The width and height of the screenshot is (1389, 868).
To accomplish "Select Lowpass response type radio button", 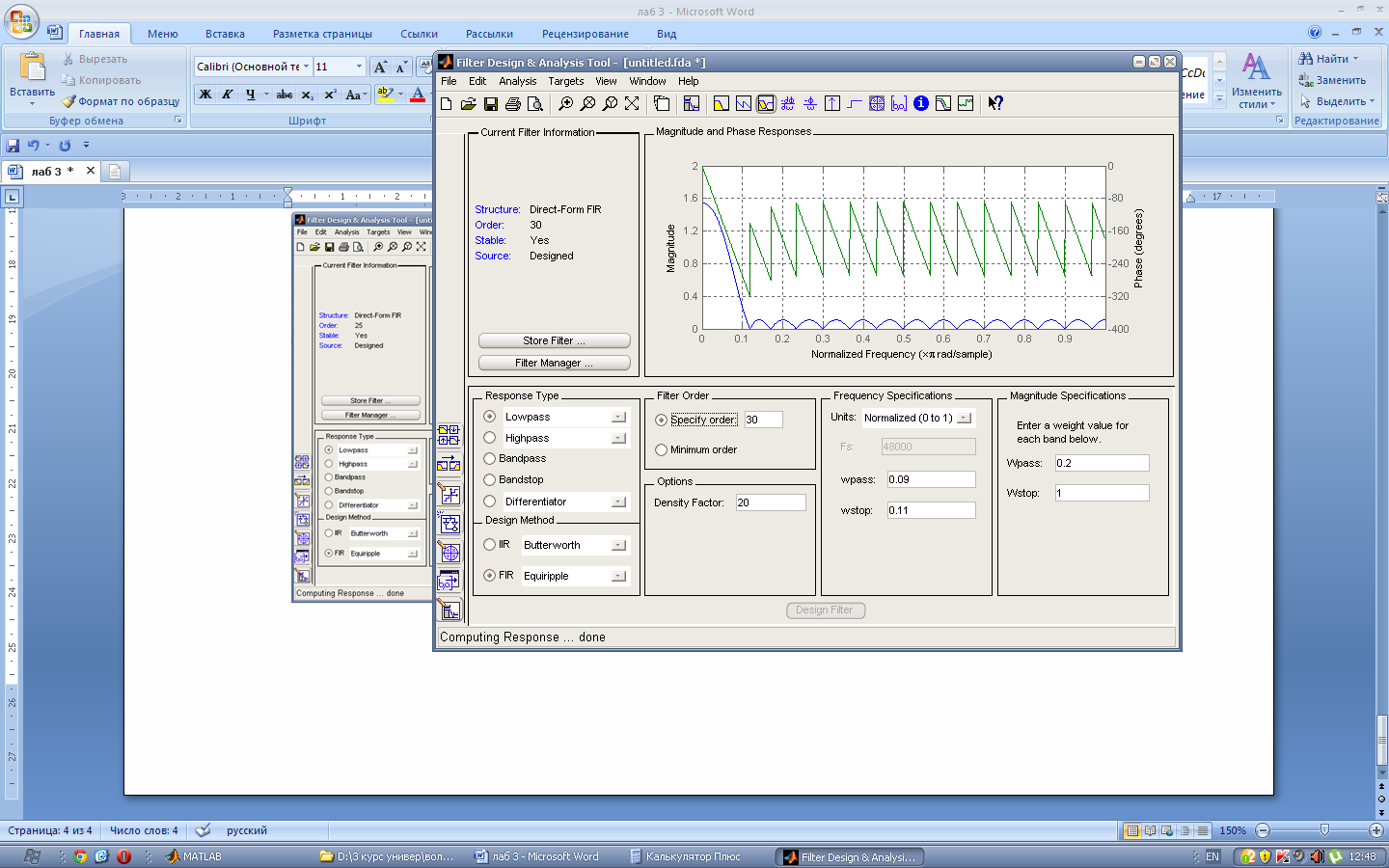I will (490, 417).
